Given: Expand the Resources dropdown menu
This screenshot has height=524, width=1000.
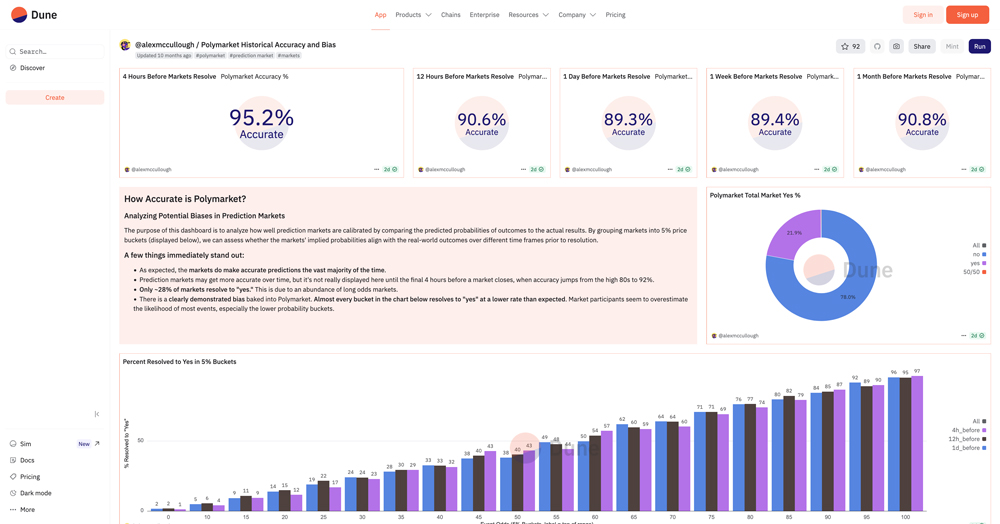Looking at the screenshot, I should point(528,15).
